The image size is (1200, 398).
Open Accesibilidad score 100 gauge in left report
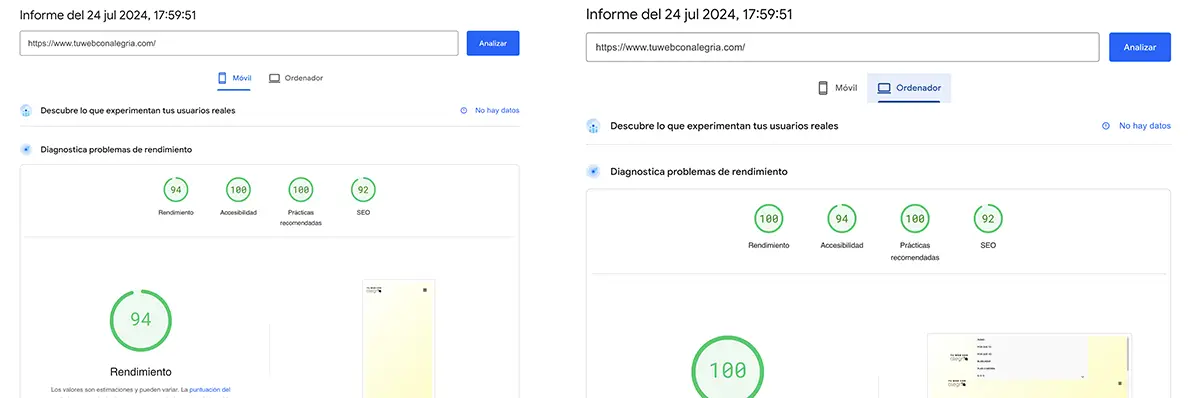point(239,190)
